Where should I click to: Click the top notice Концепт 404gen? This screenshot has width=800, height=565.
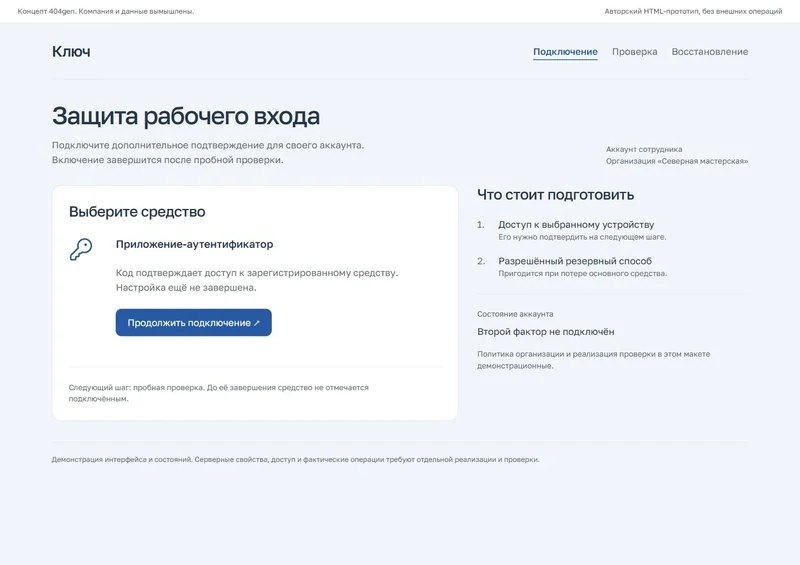106,11
